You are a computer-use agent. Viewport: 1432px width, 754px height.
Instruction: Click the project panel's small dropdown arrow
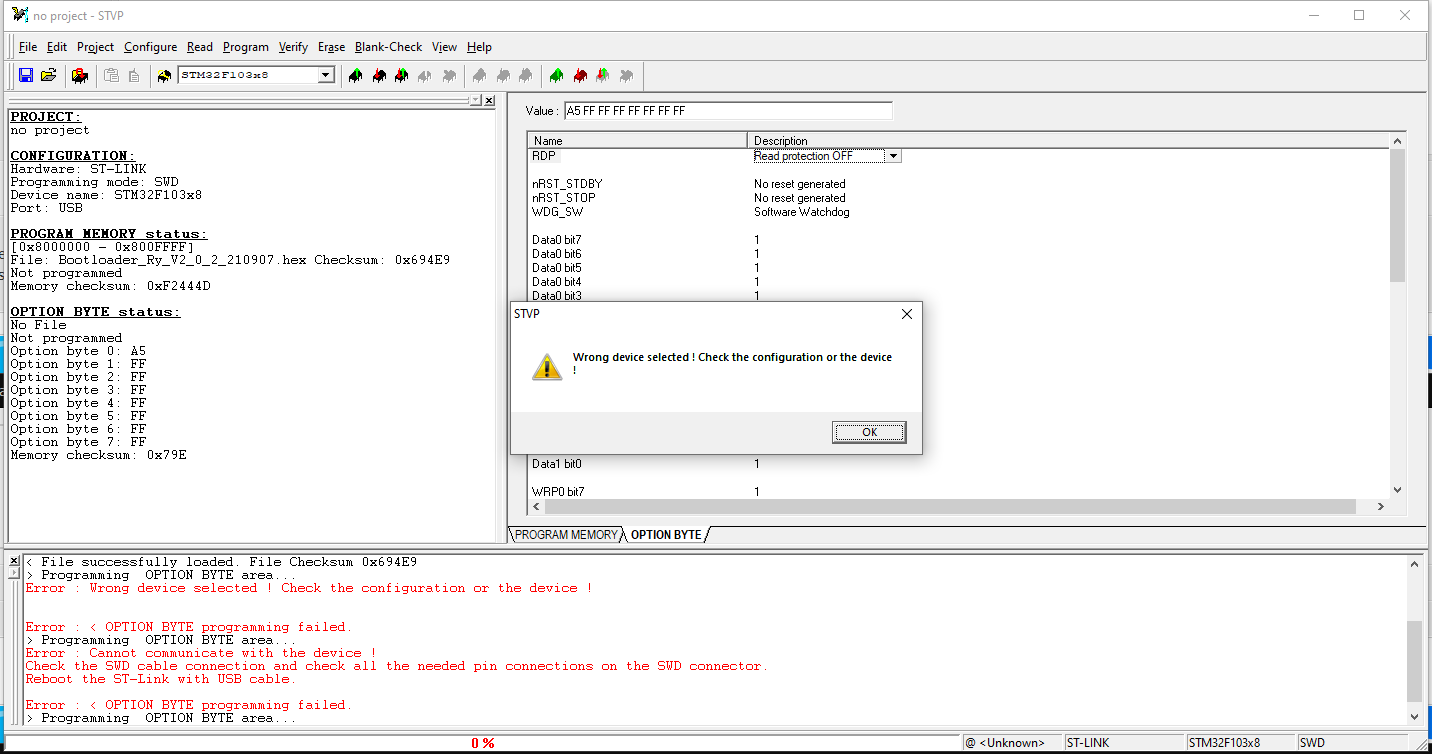(474, 101)
